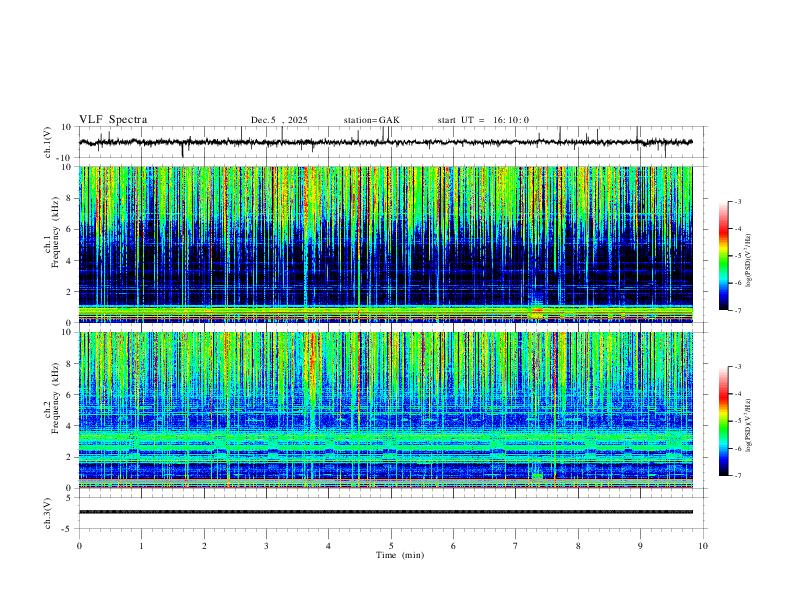
Task: Click the "ch.3(V)" axis label
Action: [48, 513]
